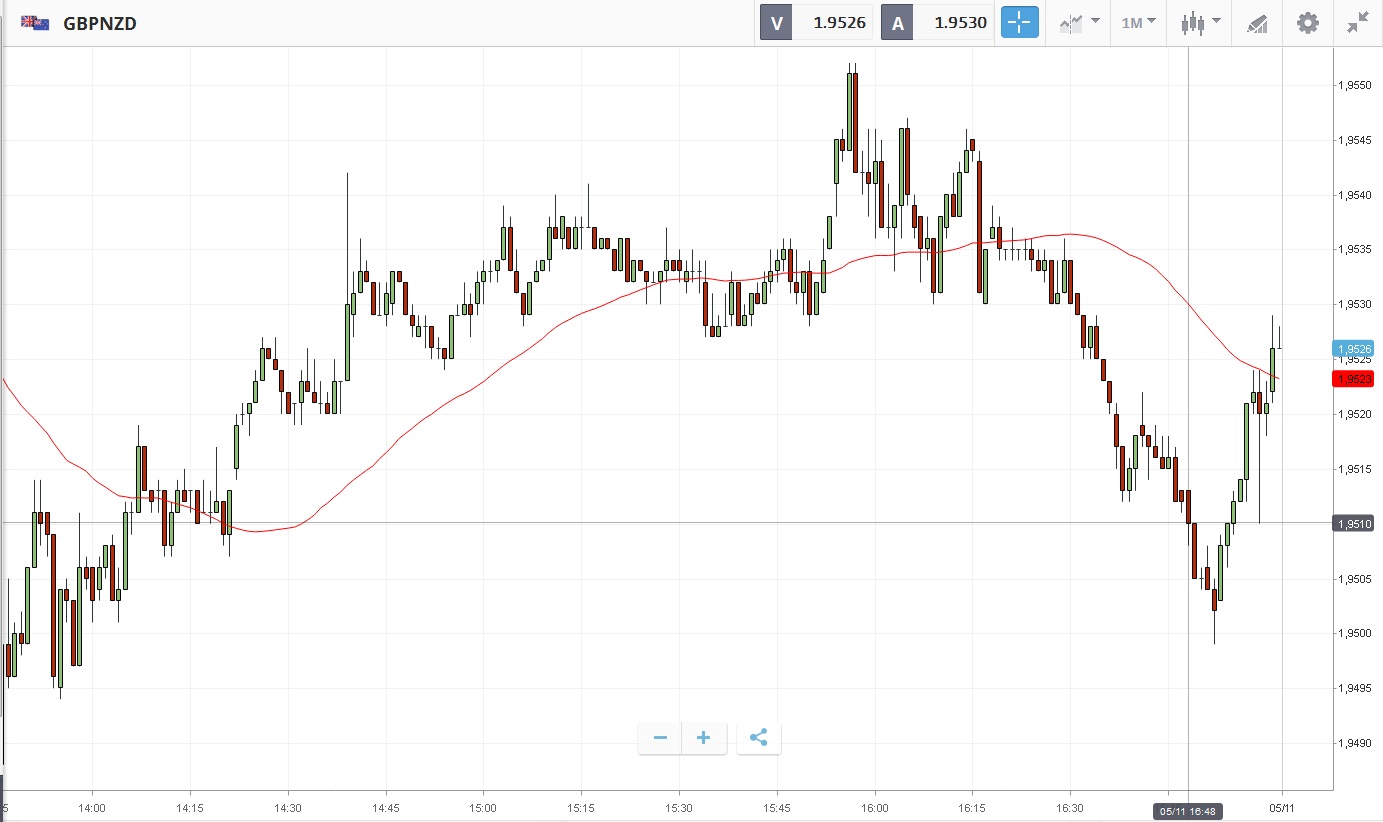Open the compare instruments dropdown

(x=1079, y=23)
